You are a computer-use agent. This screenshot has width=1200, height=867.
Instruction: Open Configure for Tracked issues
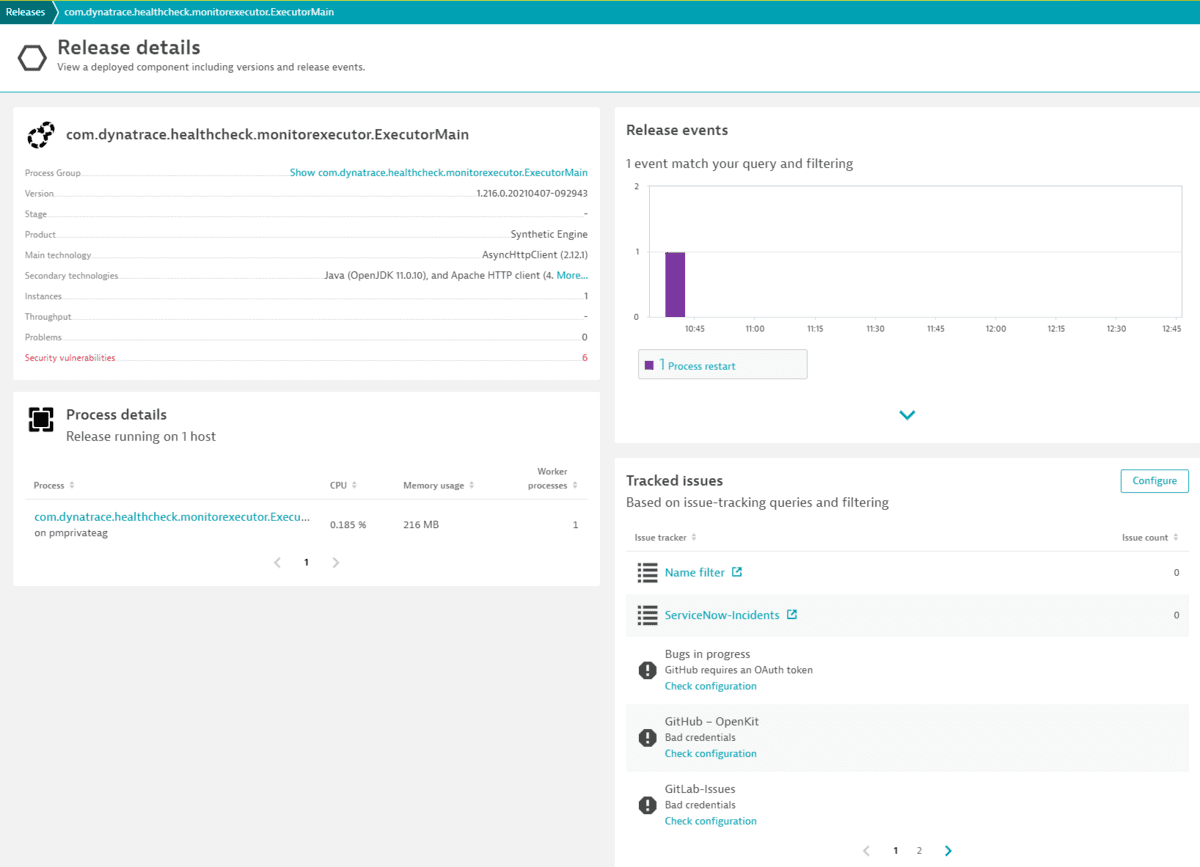coord(1154,481)
